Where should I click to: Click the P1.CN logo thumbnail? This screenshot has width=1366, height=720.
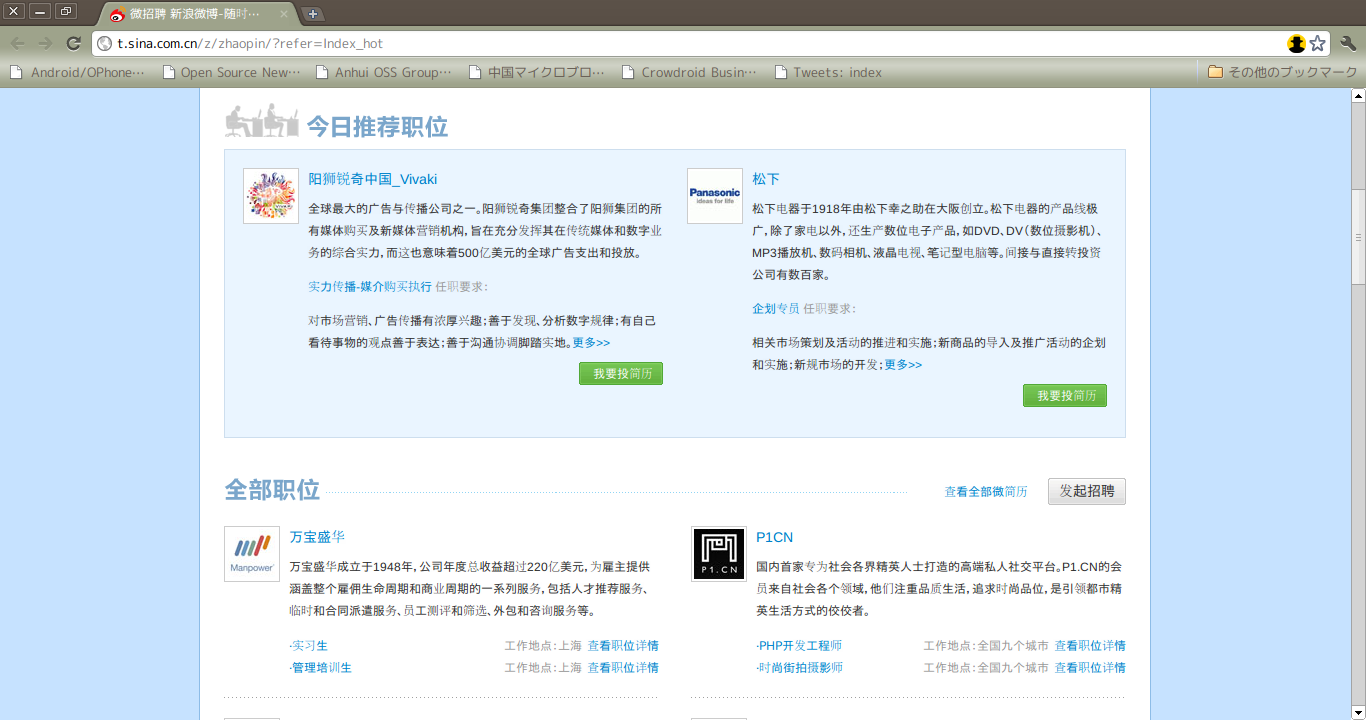719,554
